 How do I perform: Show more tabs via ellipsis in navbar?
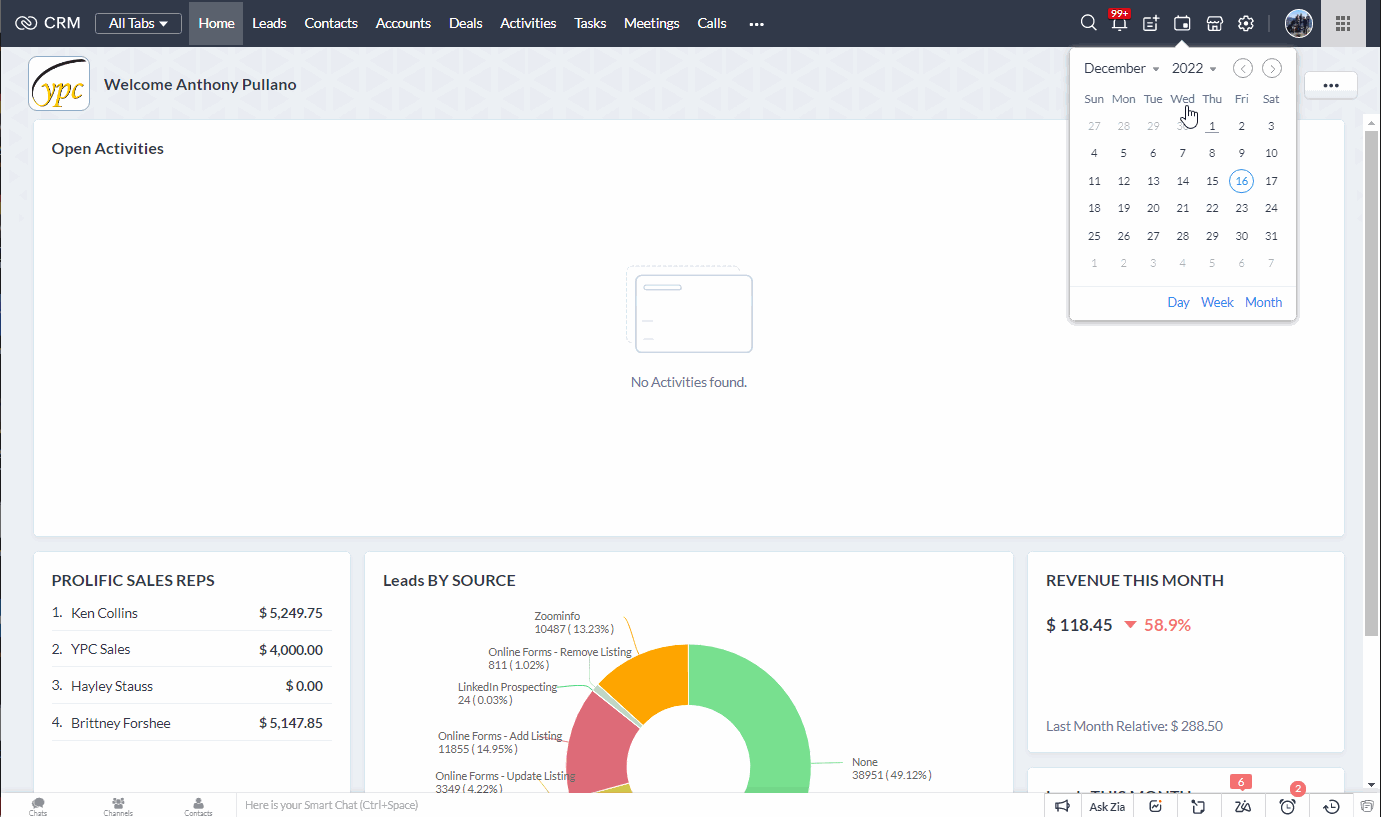click(756, 23)
